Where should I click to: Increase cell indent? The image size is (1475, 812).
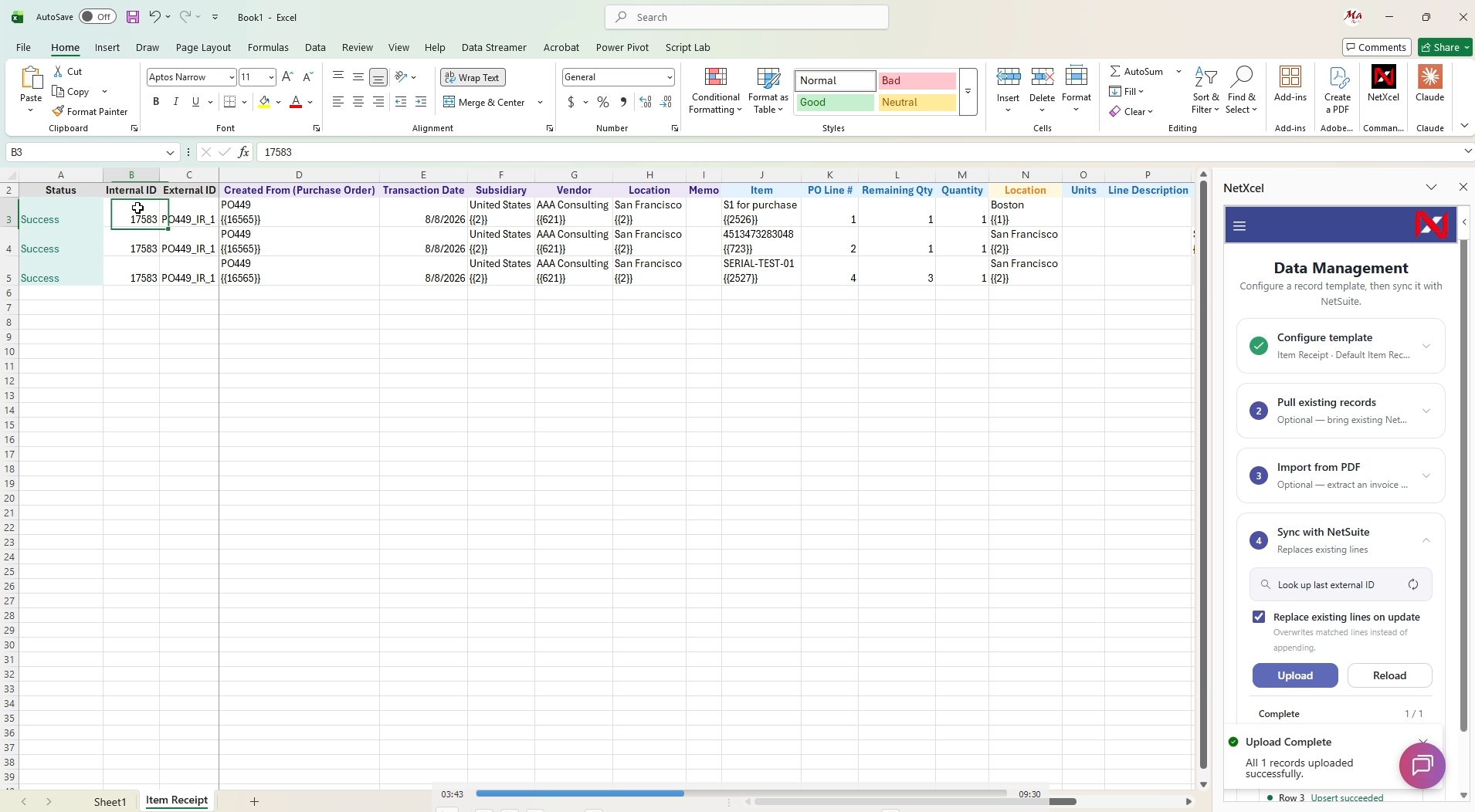(421, 102)
